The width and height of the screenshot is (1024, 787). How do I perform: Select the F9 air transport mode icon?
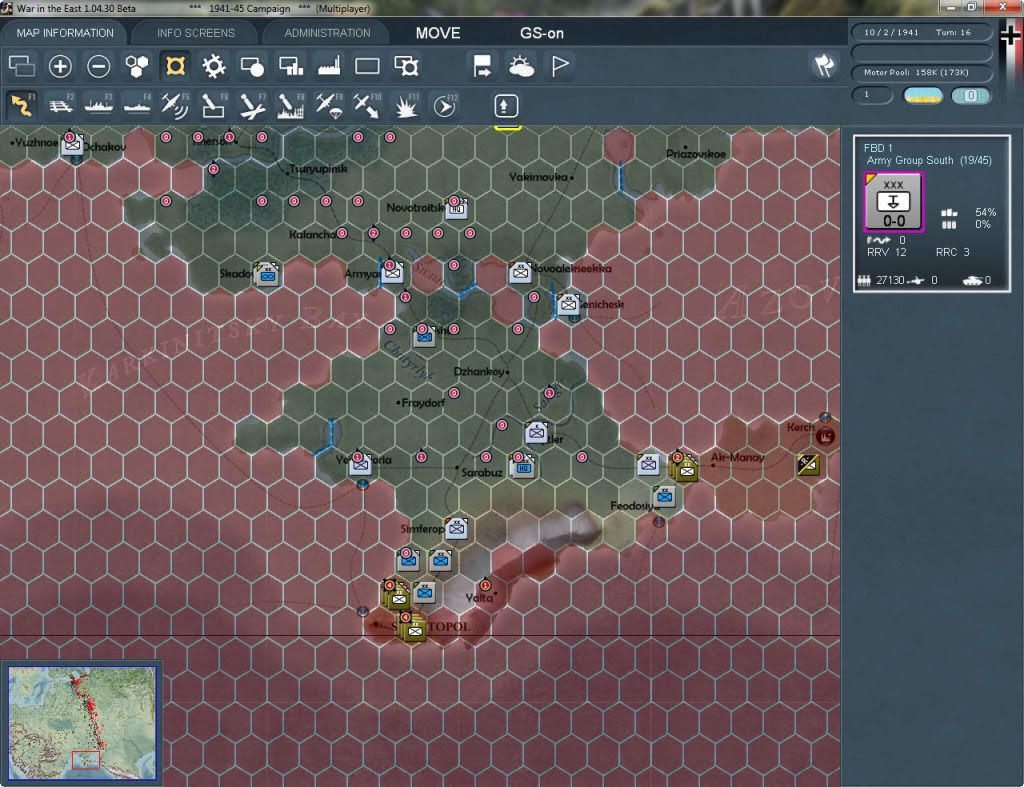tap(329, 105)
